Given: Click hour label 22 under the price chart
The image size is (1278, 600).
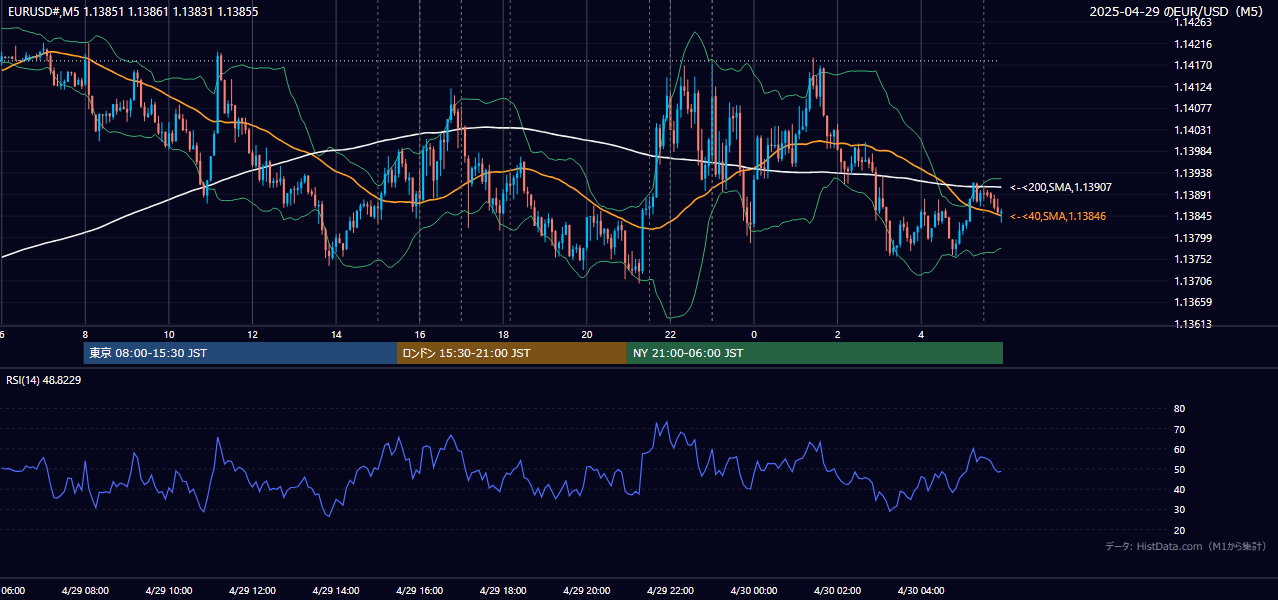Looking at the screenshot, I should (671, 334).
